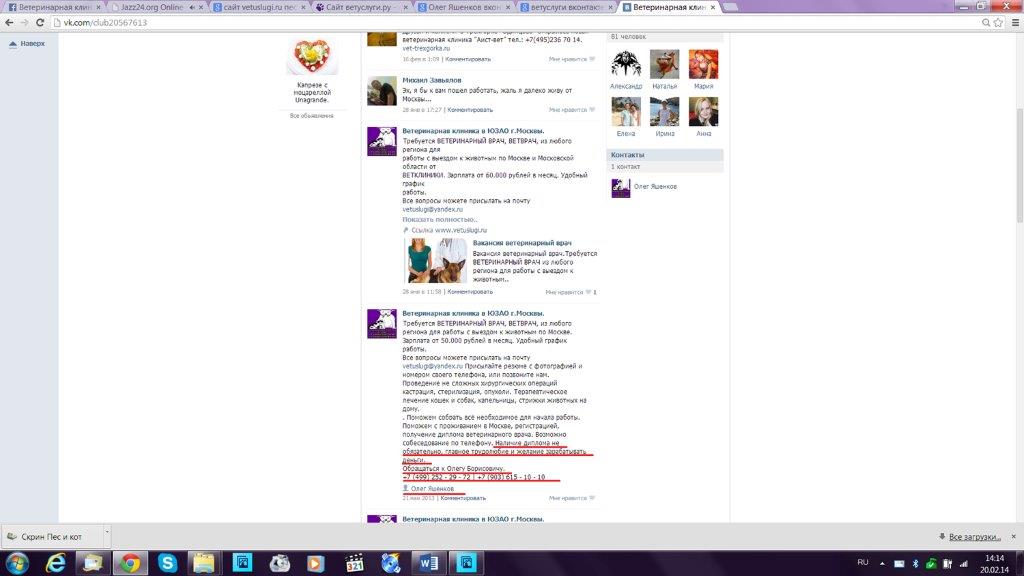Comment on the 21 янв 2013 post
Image resolution: width=1024 pixels, height=576 pixels.
coord(463,498)
